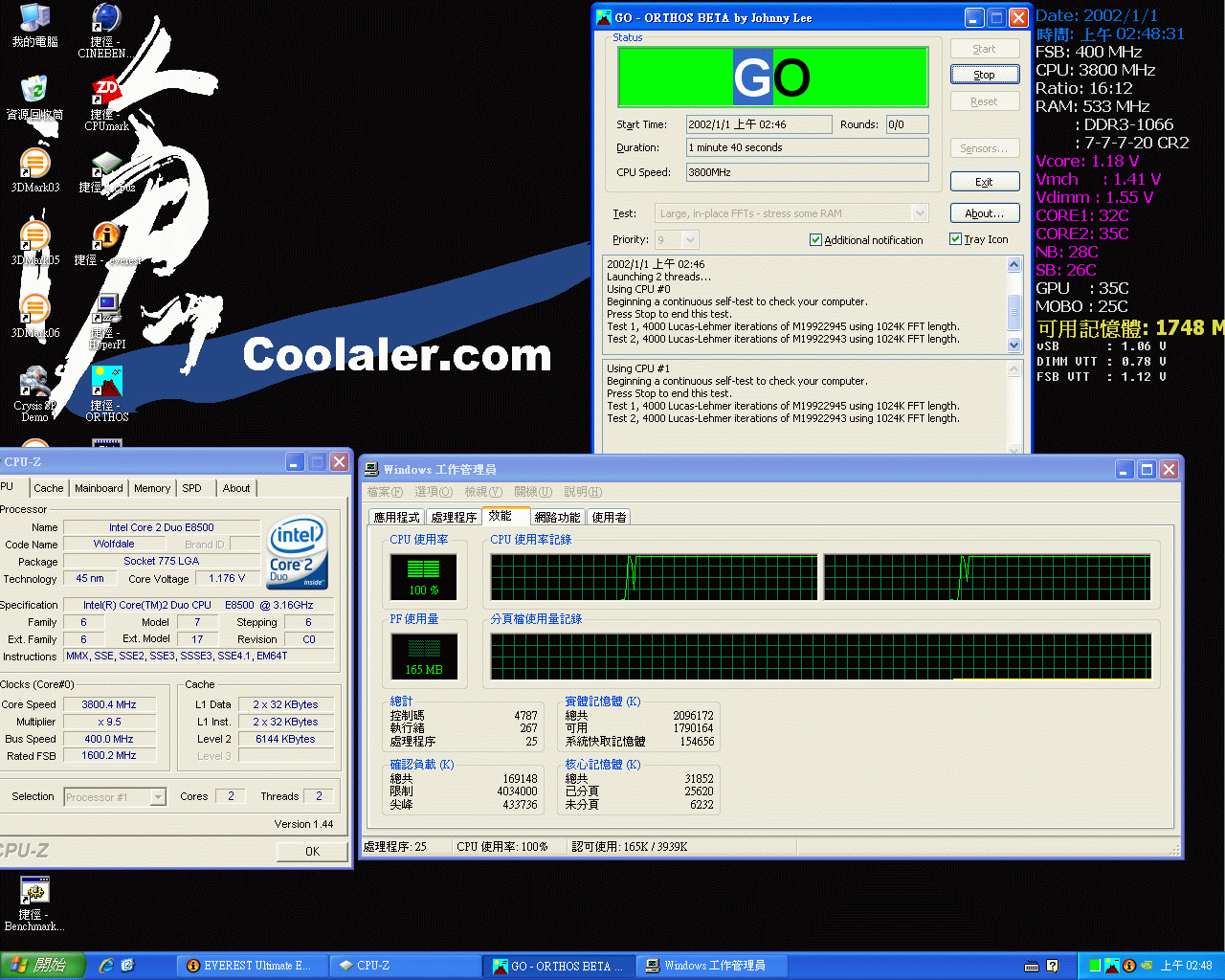Switch to the Mainboard tab in CPU-Z
Viewport: 1225px width, 980px height.
99,488
